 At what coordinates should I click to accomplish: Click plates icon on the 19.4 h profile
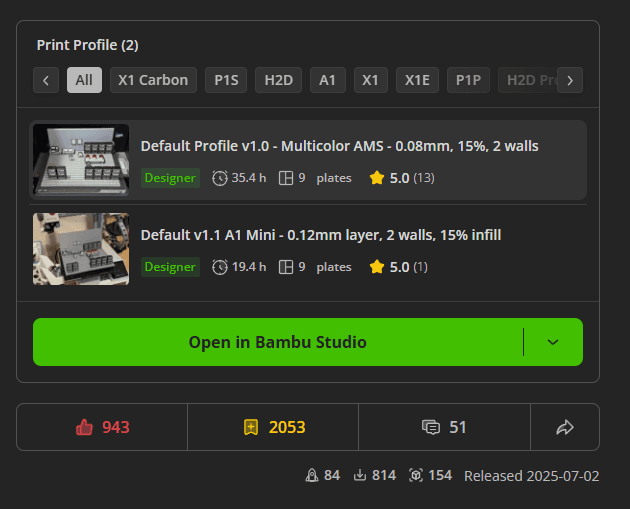tap(286, 267)
